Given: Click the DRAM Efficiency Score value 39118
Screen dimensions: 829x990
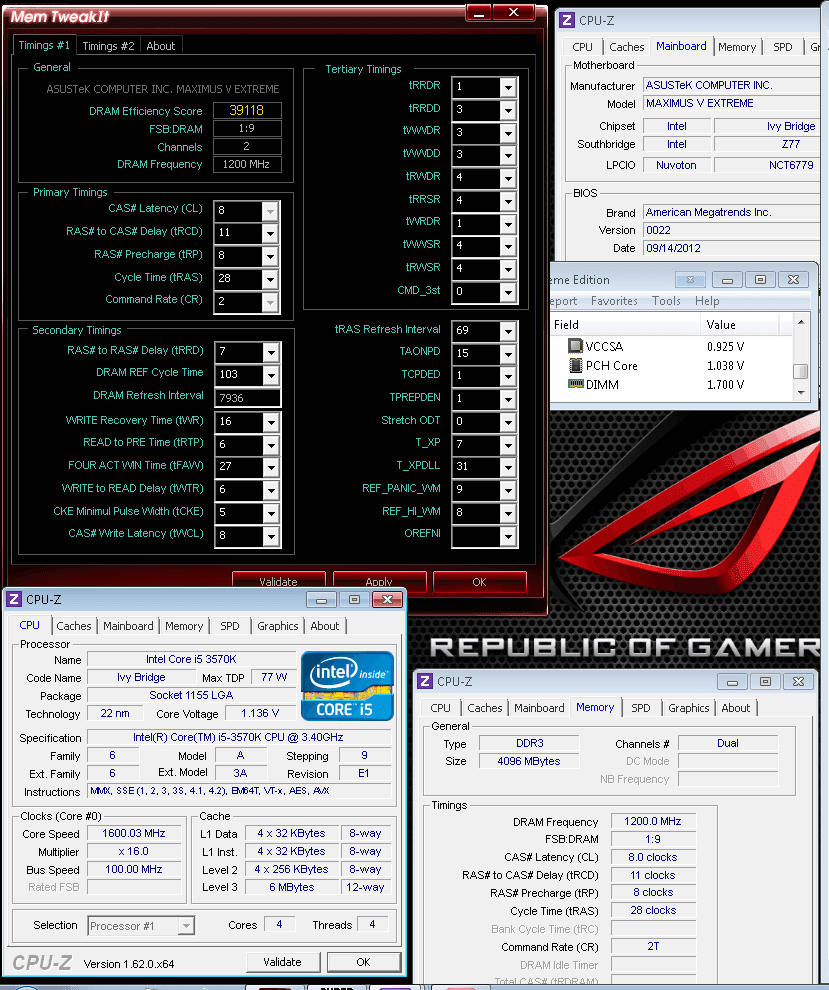Looking at the screenshot, I should pos(247,110).
